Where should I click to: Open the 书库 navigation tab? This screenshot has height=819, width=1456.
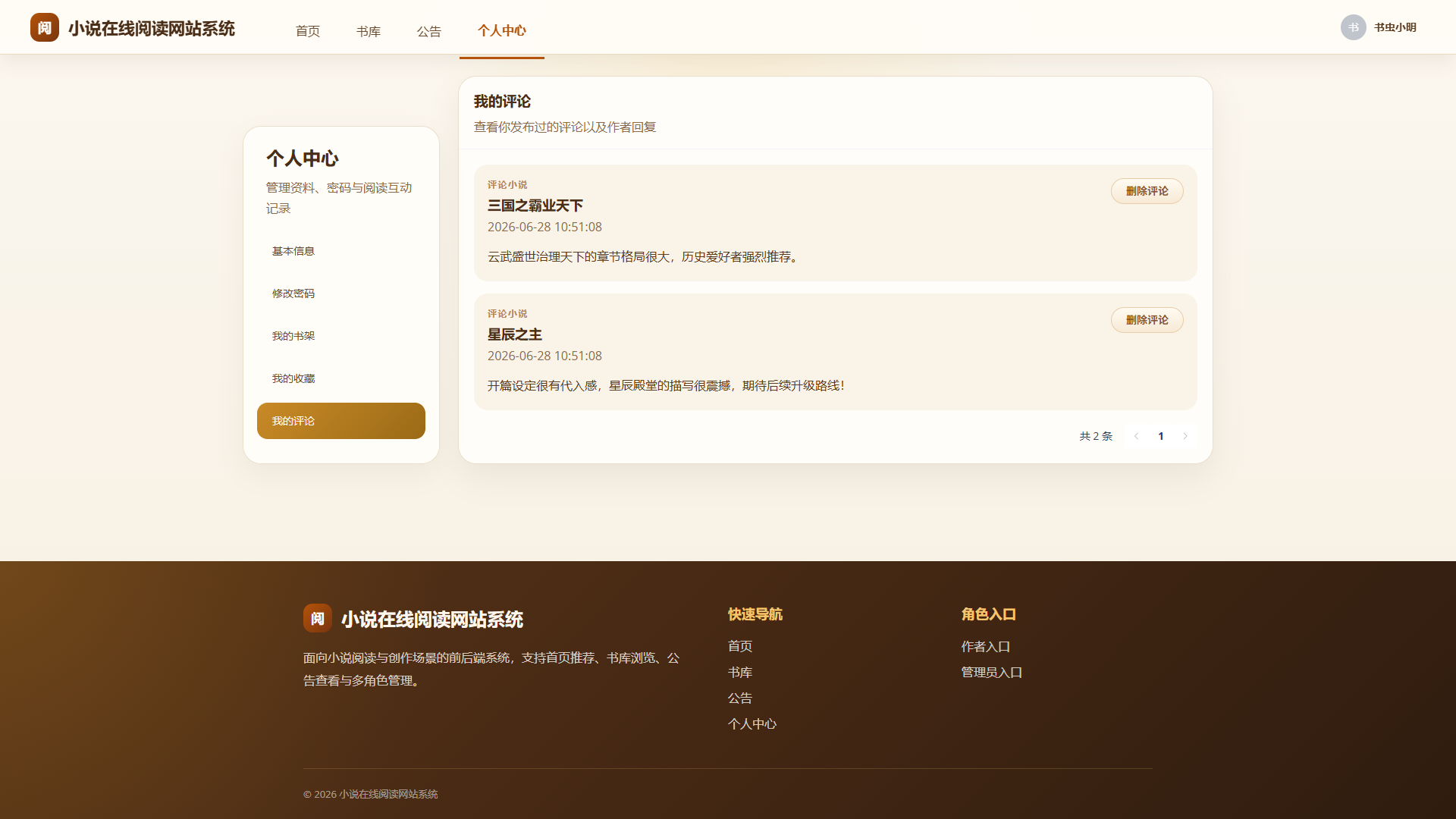click(369, 31)
